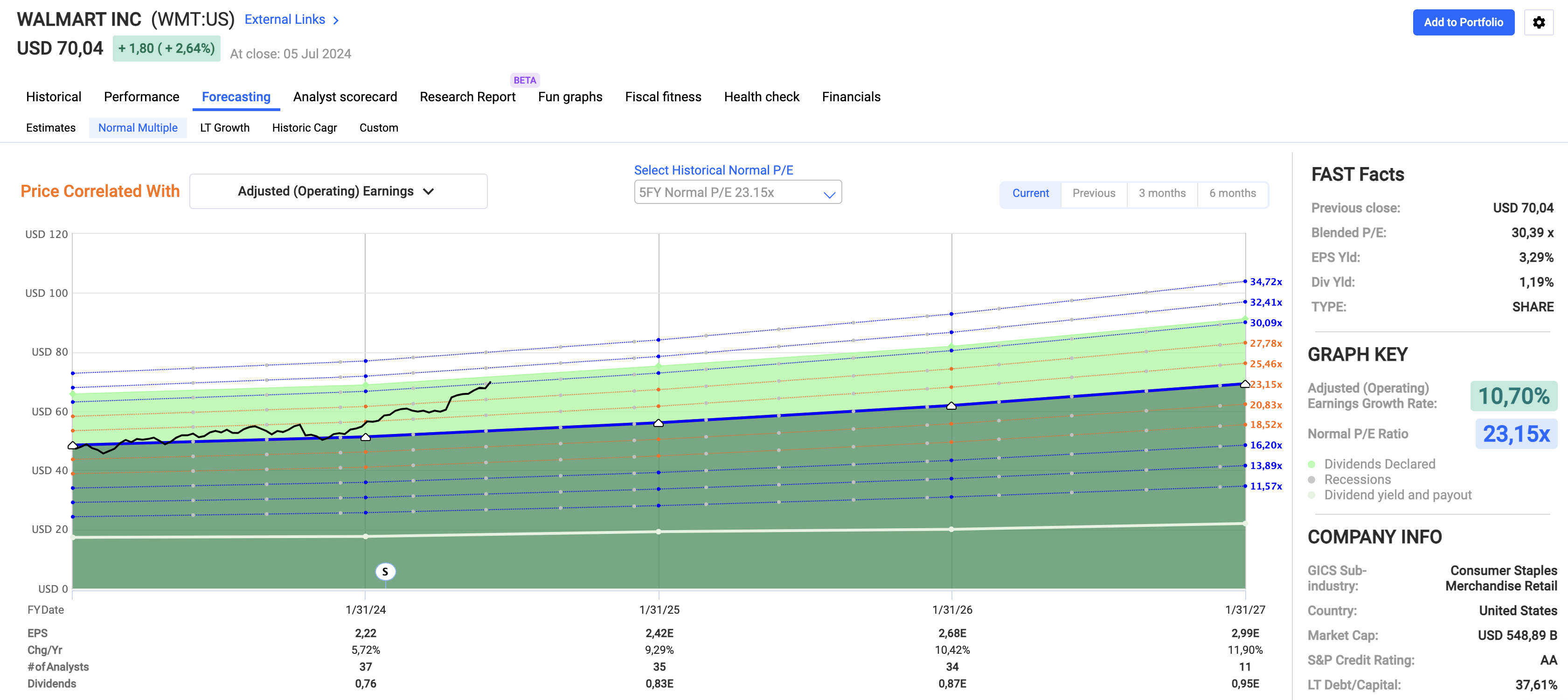Click External Links chevron arrow

coord(336,20)
